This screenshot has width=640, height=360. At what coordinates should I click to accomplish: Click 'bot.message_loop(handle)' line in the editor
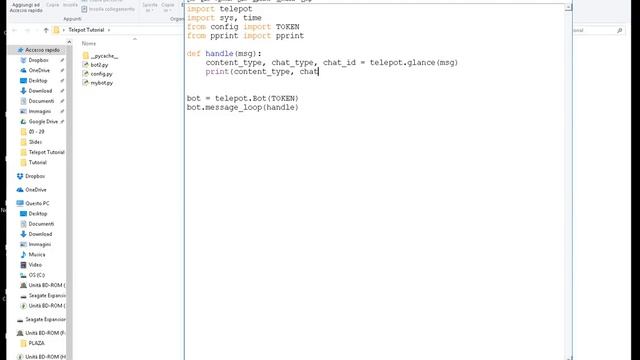tap(243, 108)
